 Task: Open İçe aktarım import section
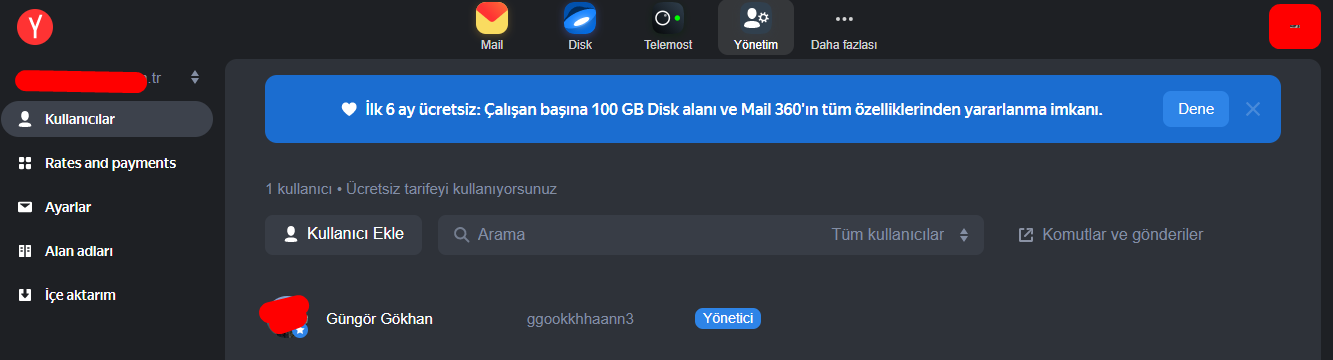(107, 295)
